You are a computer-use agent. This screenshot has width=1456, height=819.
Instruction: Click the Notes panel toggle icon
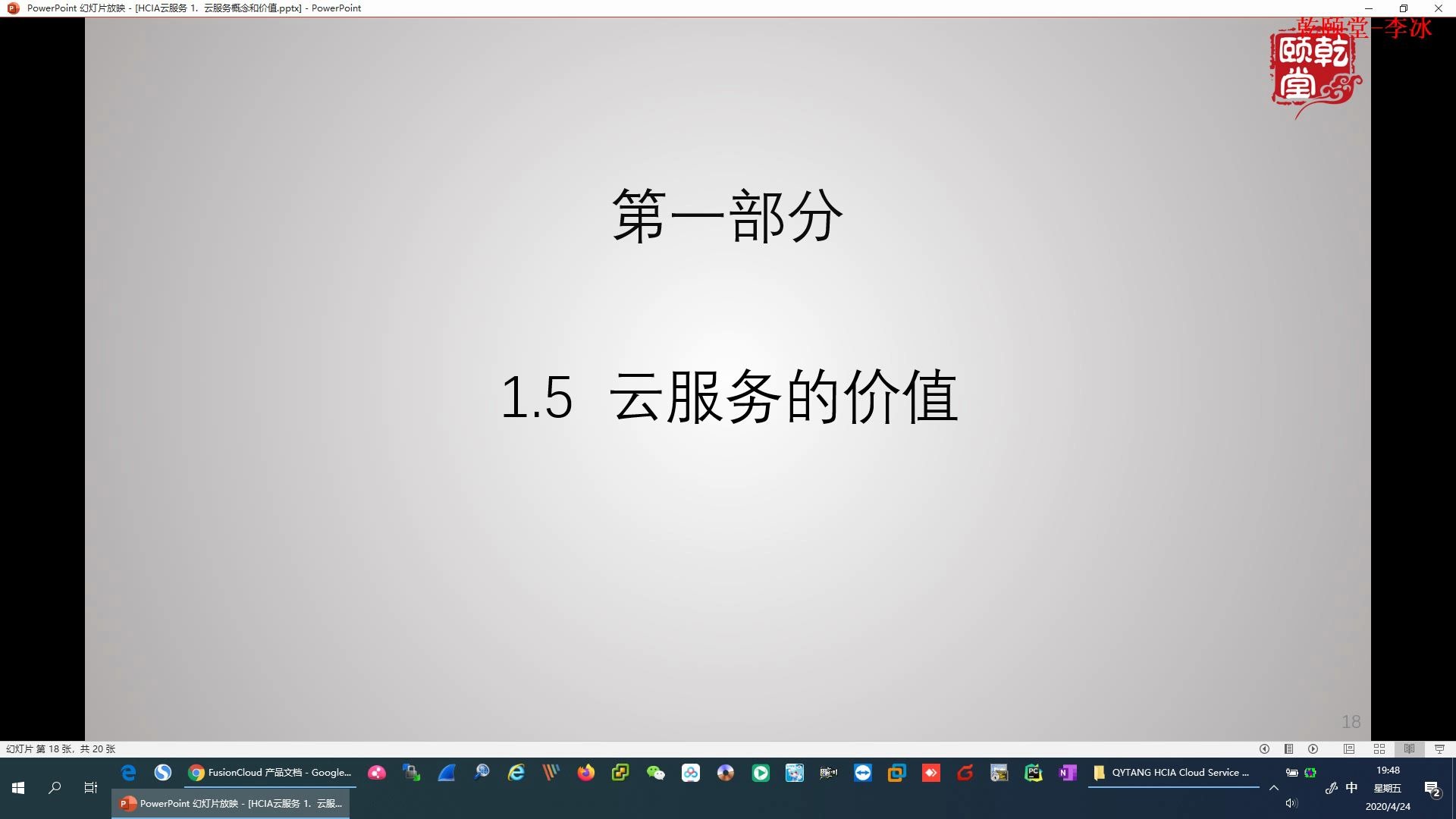tap(1289, 748)
